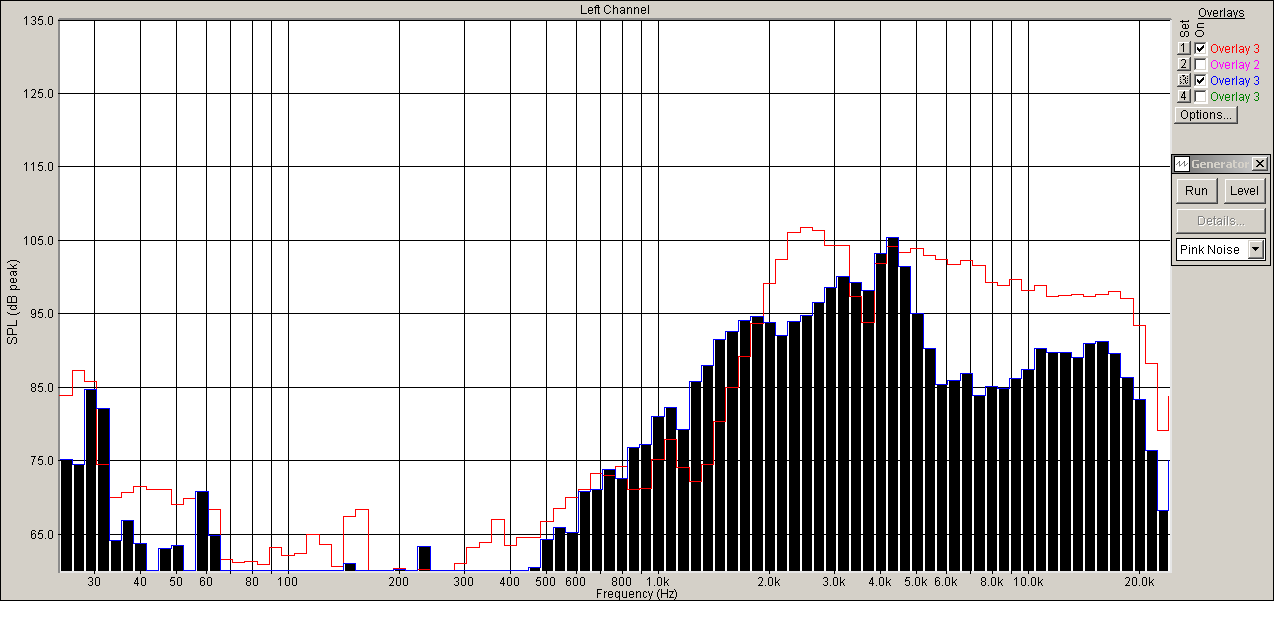Click the Left Channel title
The image size is (1274, 637).
[x=615, y=9]
